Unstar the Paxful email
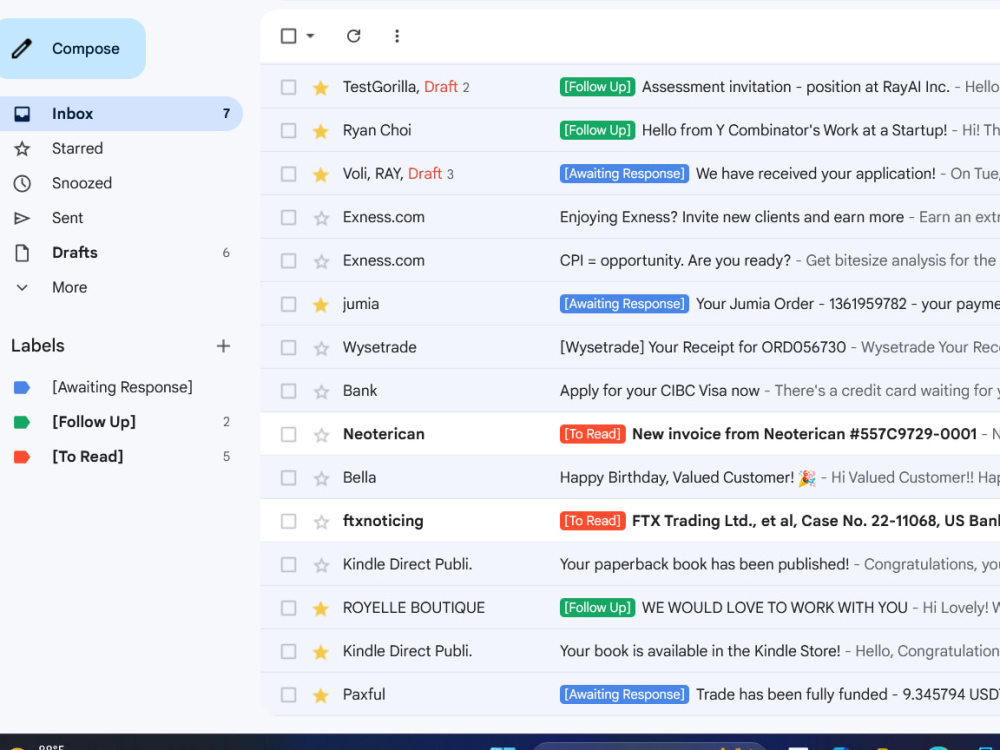Screen dimensions: 1000x750 321,695
